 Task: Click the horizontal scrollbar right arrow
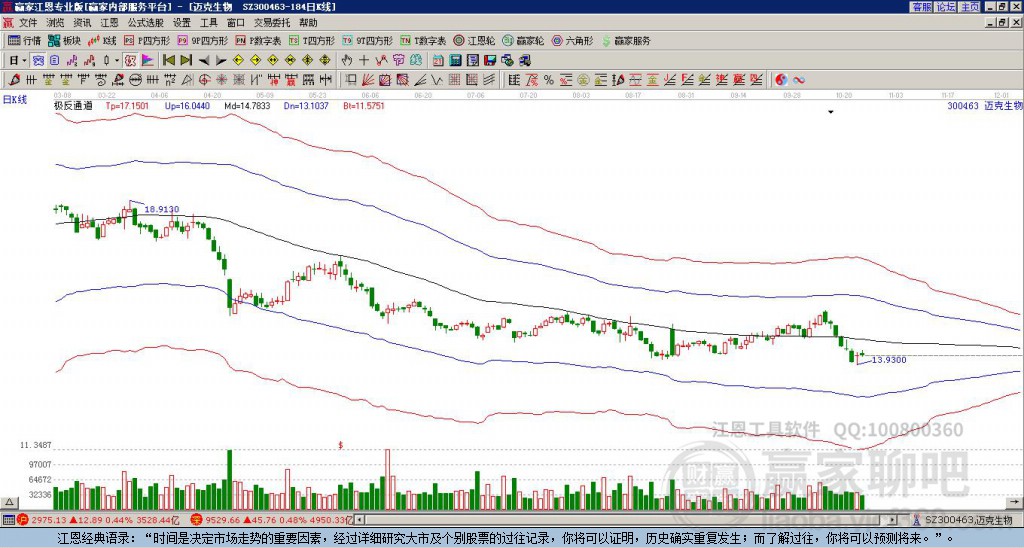[892, 520]
